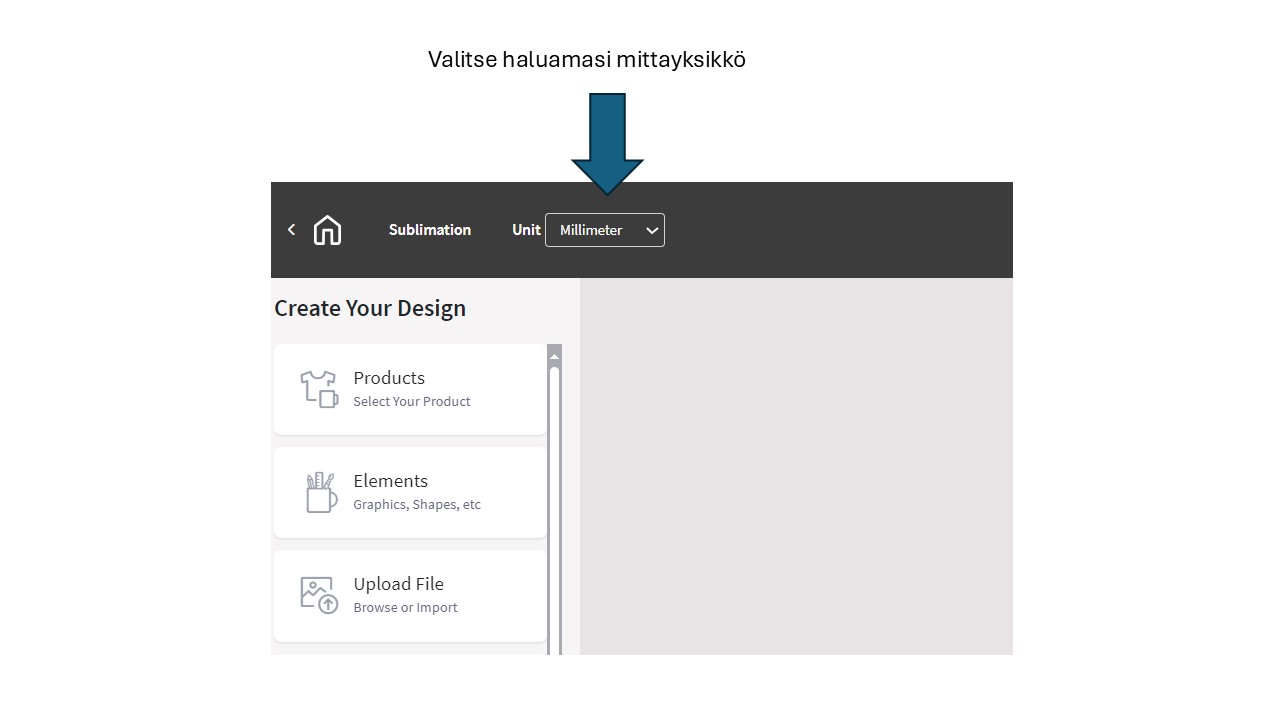Click the 'Graphics, Shapes, etc' subtitle

[x=417, y=505]
